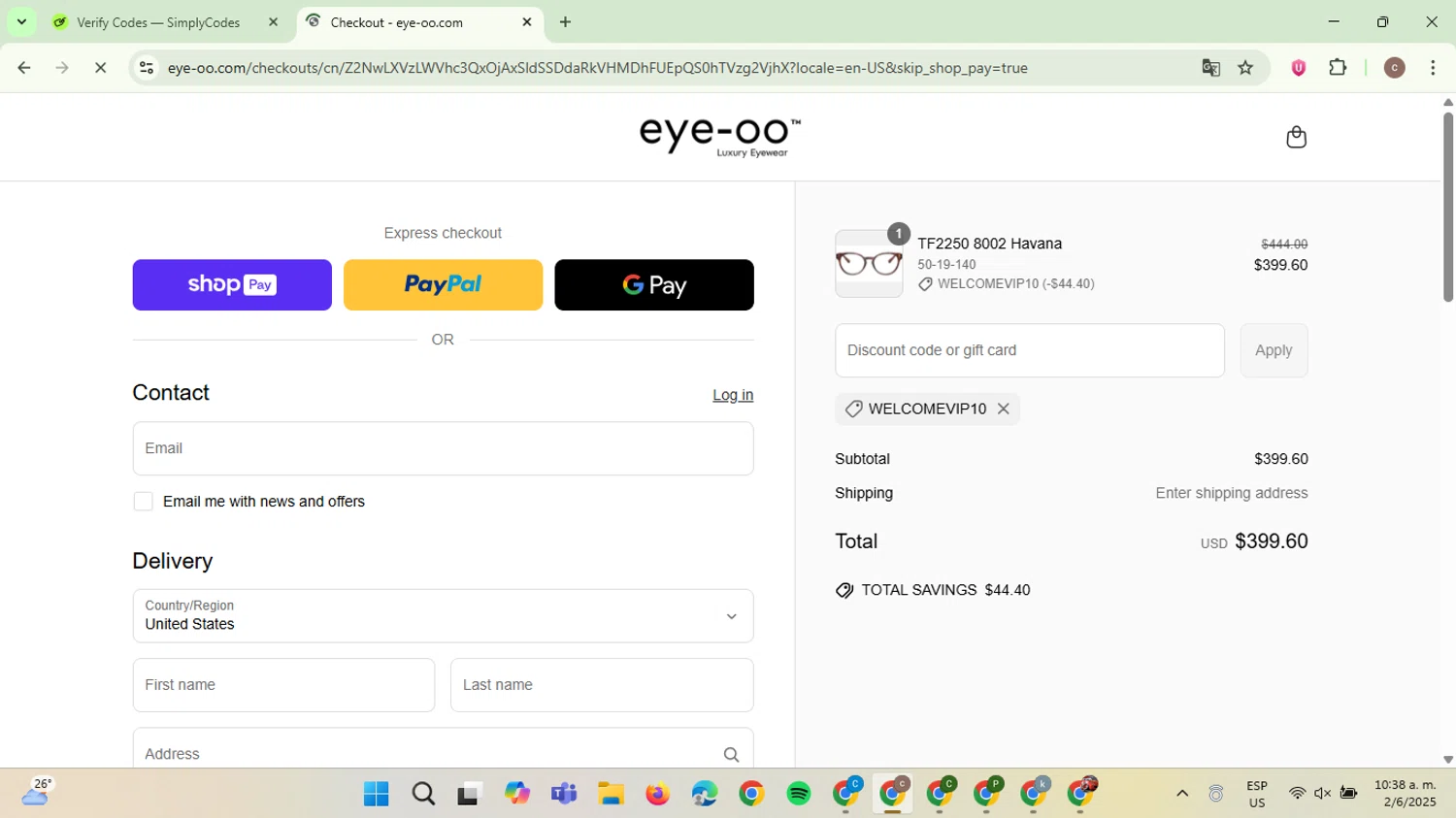Select the Checkout eye-oo.com tab
This screenshot has width=1456, height=818.
pyautogui.click(x=417, y=22)
